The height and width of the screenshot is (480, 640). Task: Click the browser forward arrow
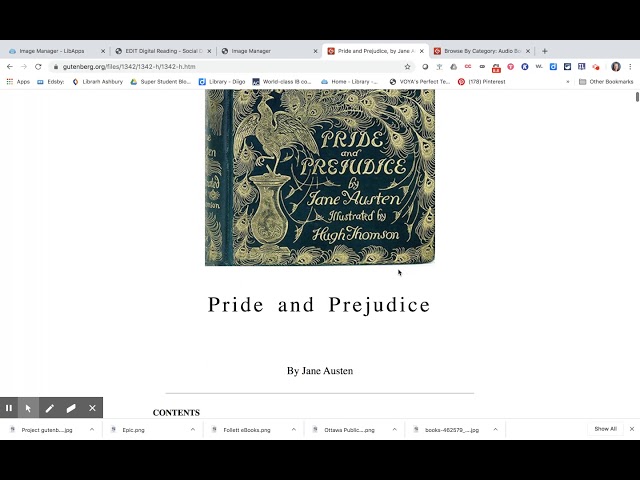tap(24, 67)
